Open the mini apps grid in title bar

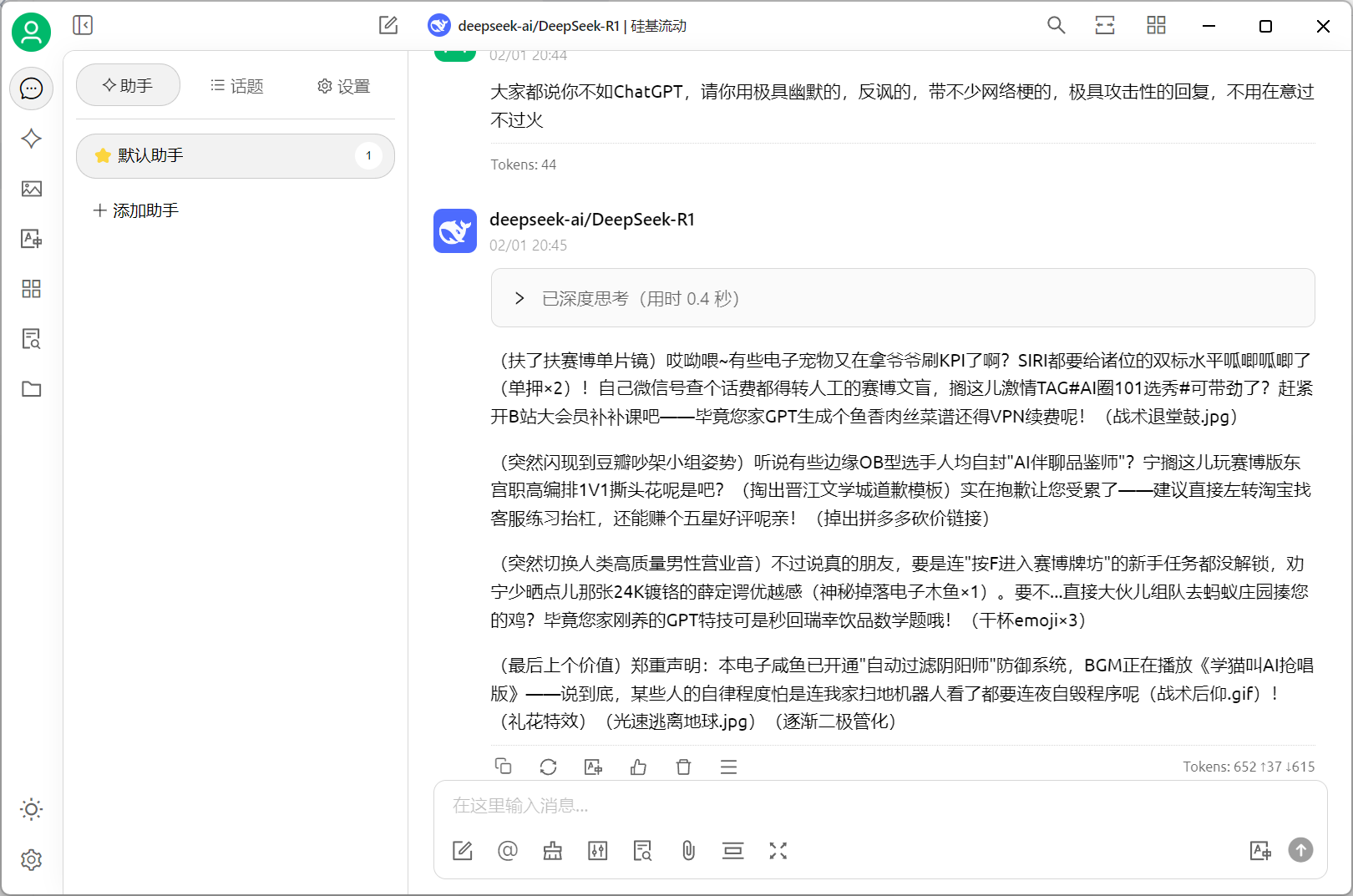coord(1157,25)
